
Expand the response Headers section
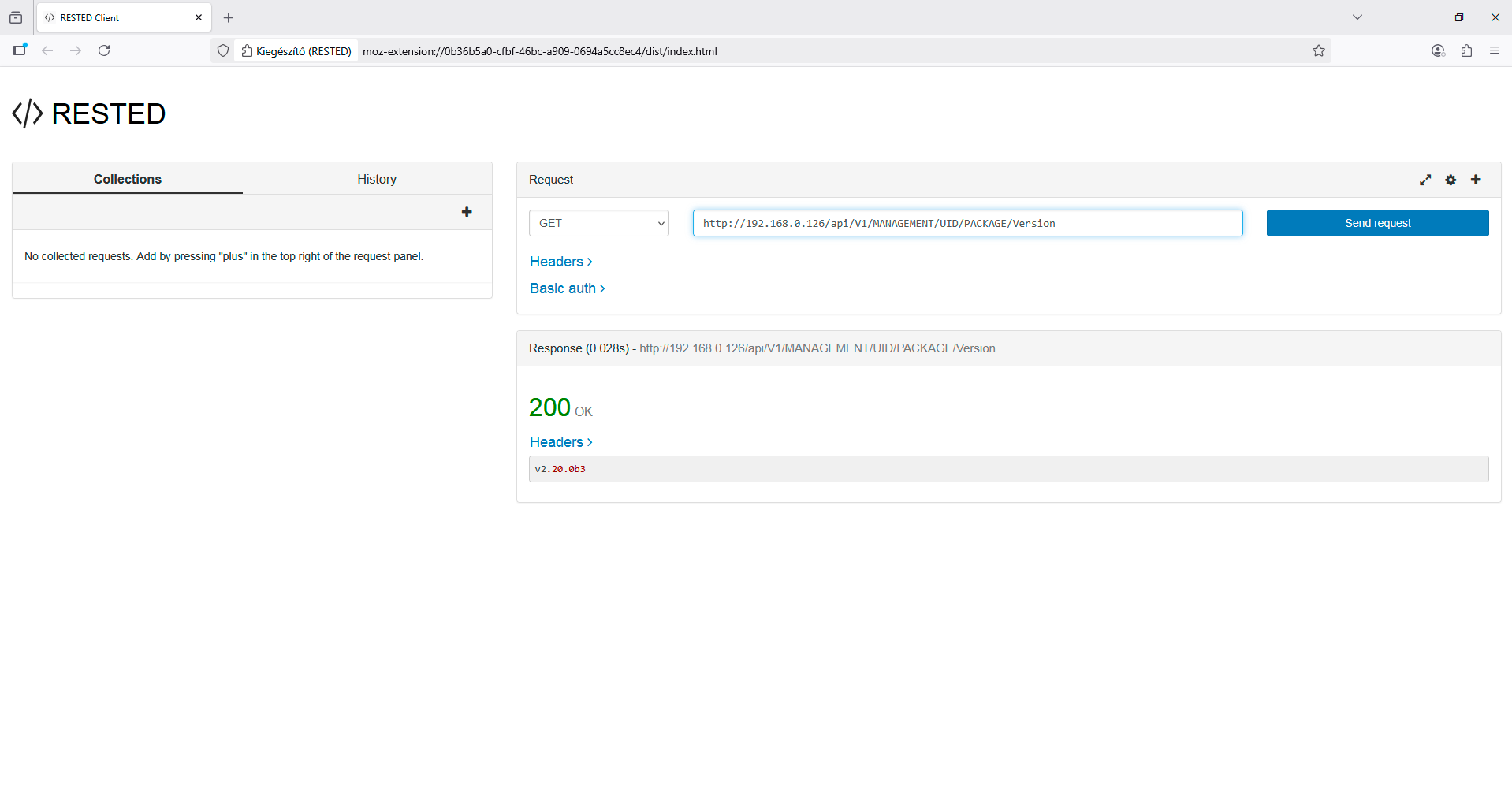560,442
